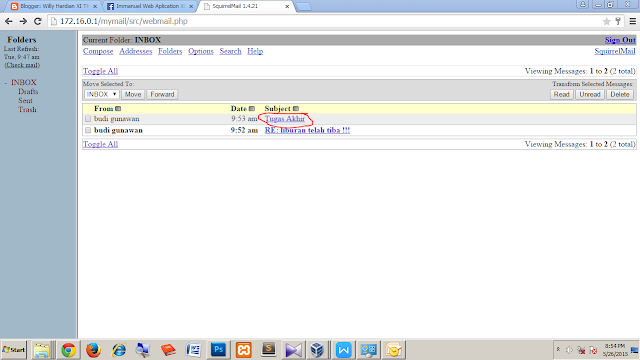Click the Check mail link
The image size is (640, 360).
click(22, 65)
